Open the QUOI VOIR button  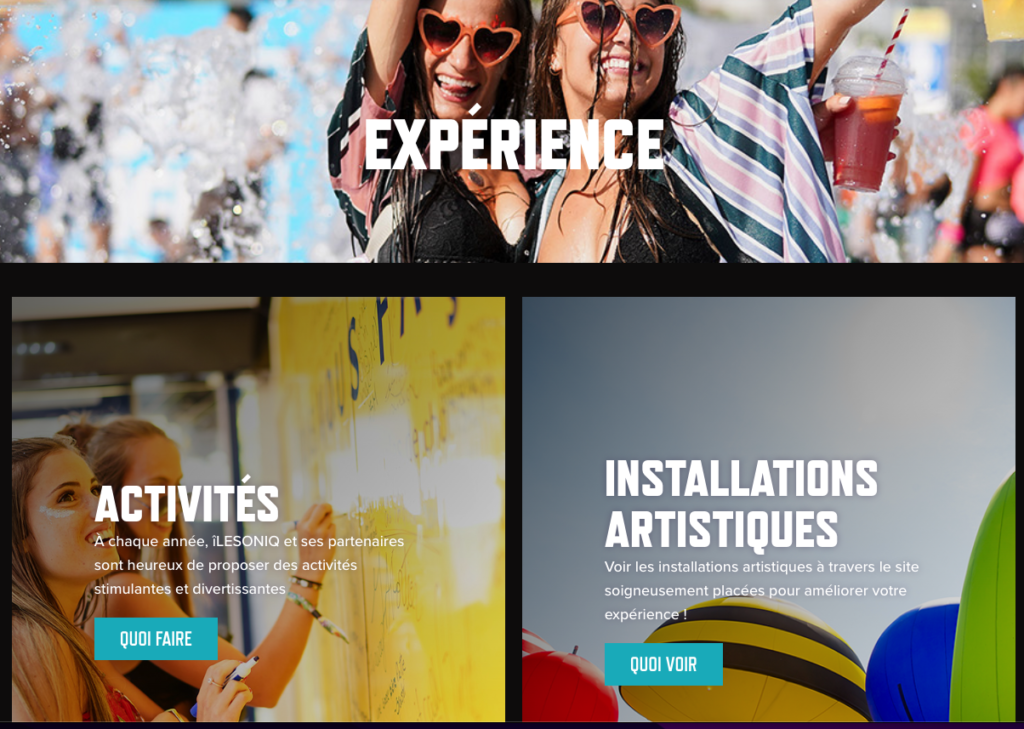[x=663, y=664]
